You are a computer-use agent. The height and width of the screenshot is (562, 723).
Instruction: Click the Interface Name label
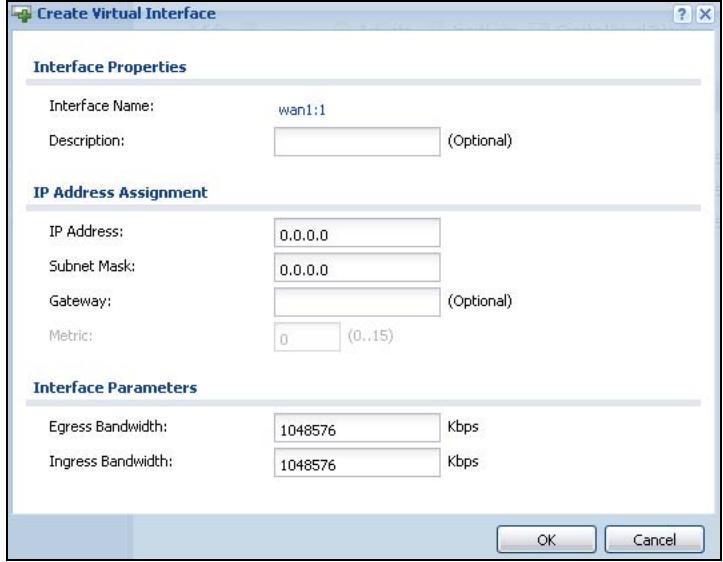pos(101,106)
